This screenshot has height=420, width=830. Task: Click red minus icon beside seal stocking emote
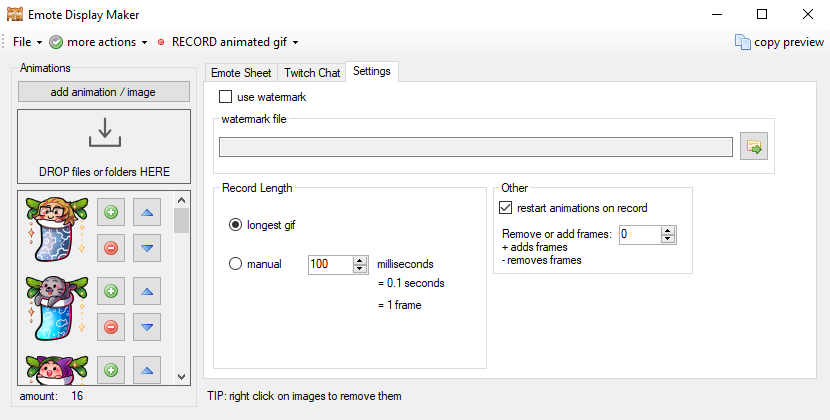tap(111, 326)
